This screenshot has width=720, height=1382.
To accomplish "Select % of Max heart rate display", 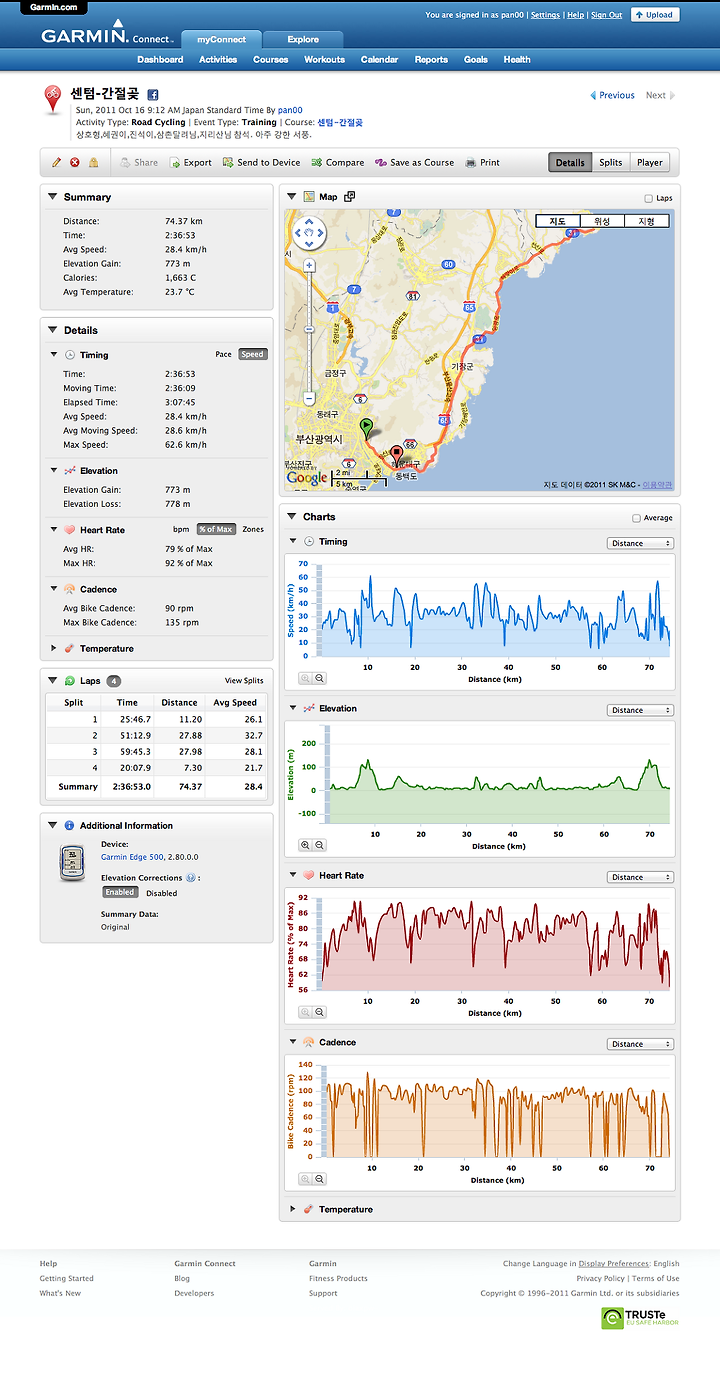I will pos(216,529).
